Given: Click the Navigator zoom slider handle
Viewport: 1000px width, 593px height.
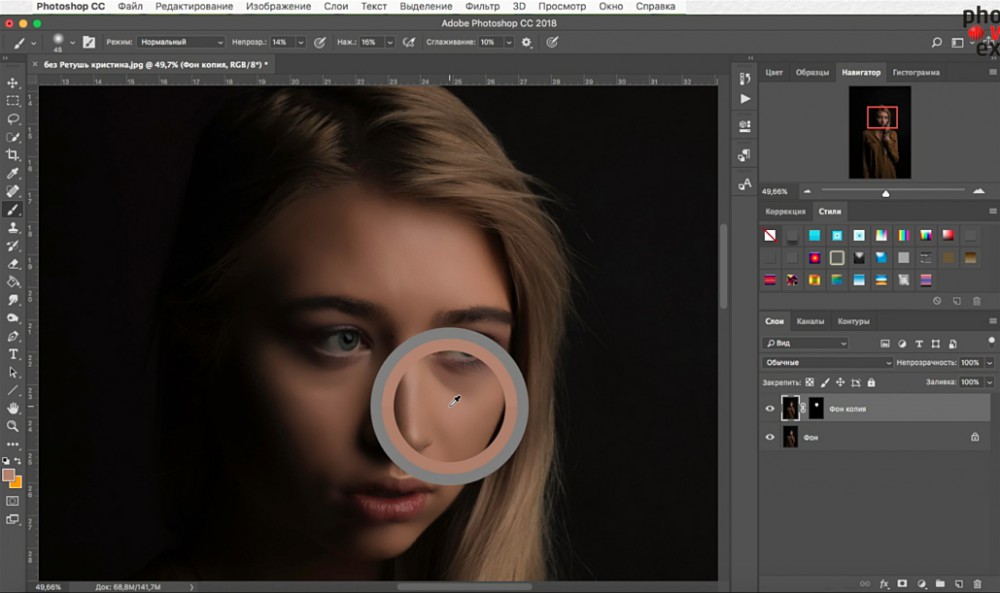Looking at the screenshot, I should 885,193.
